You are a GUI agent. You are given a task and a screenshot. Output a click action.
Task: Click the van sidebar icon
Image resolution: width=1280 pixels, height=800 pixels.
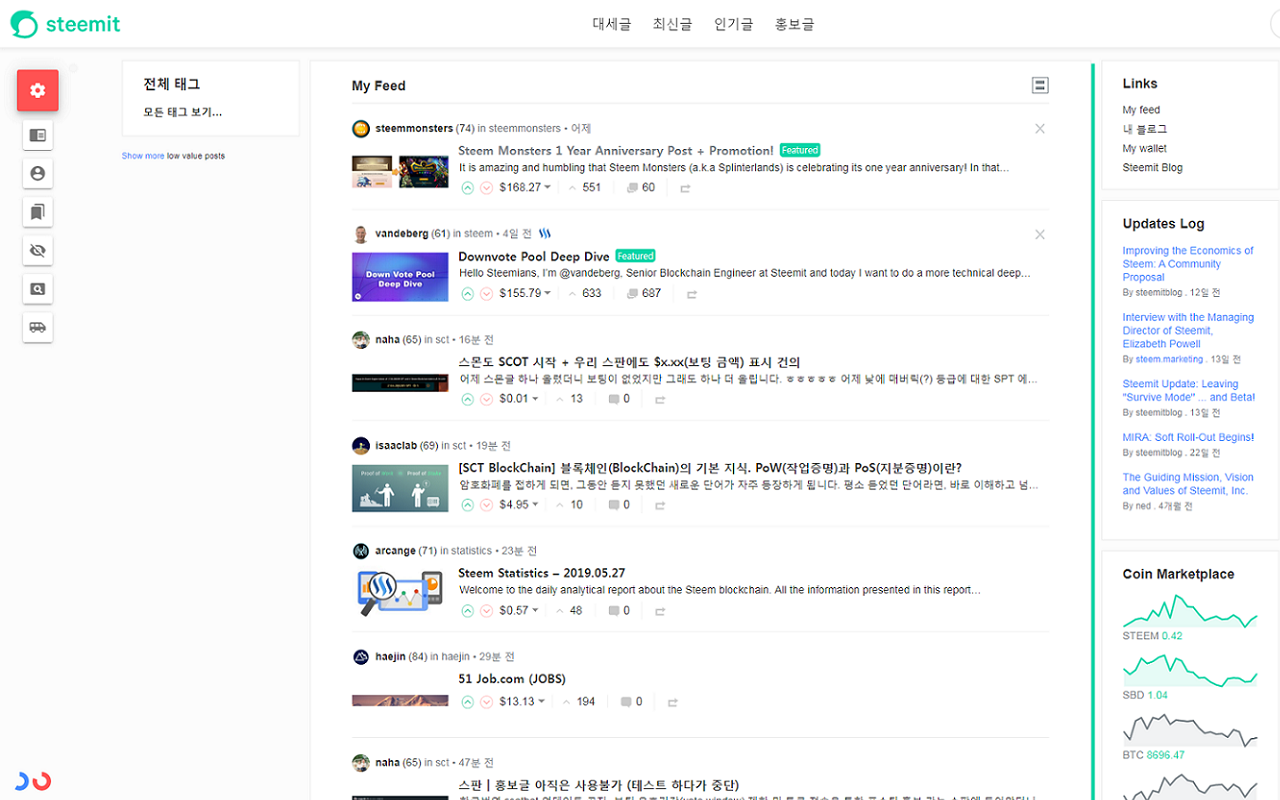[38, 327]
